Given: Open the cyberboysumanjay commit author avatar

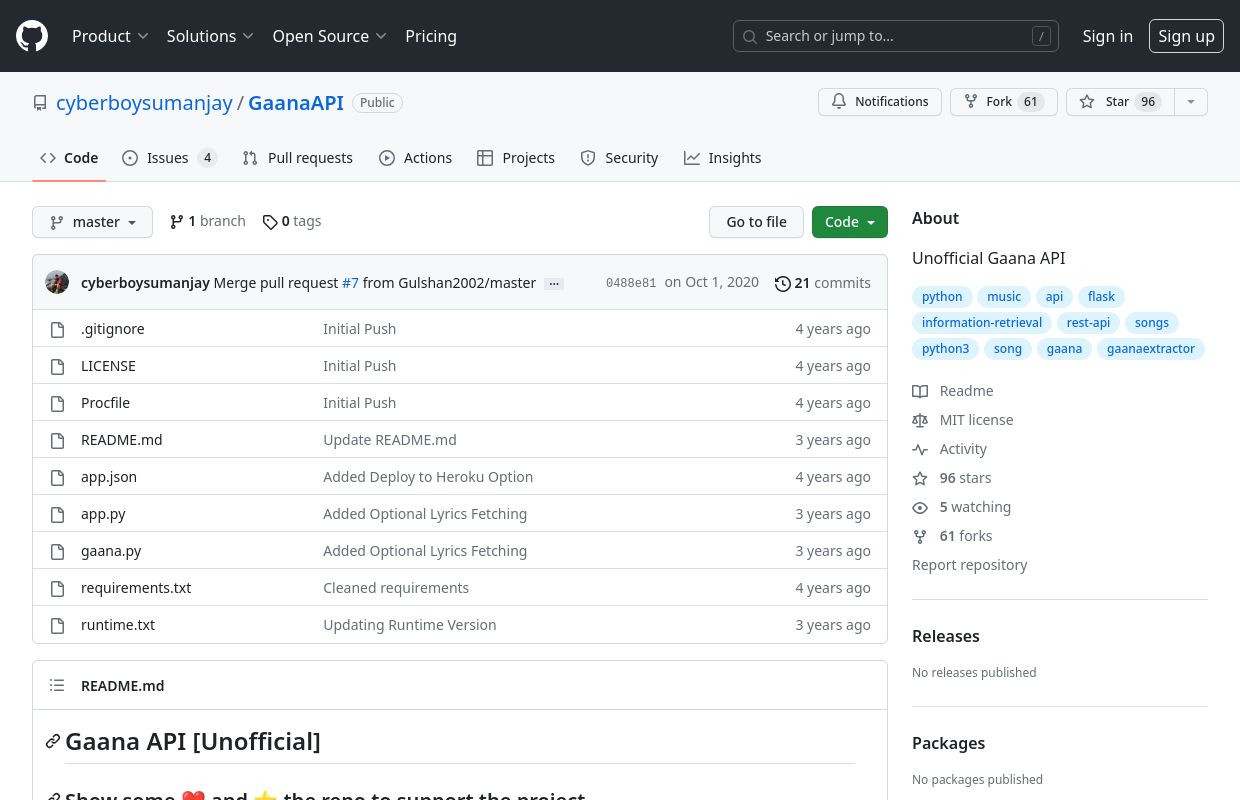Looking at the screenshot, I should [57, 283].
